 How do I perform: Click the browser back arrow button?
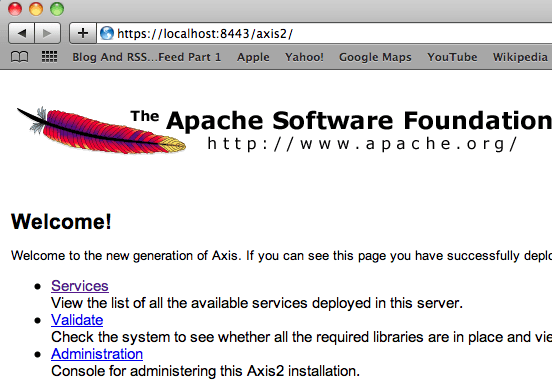pos(21,33)
